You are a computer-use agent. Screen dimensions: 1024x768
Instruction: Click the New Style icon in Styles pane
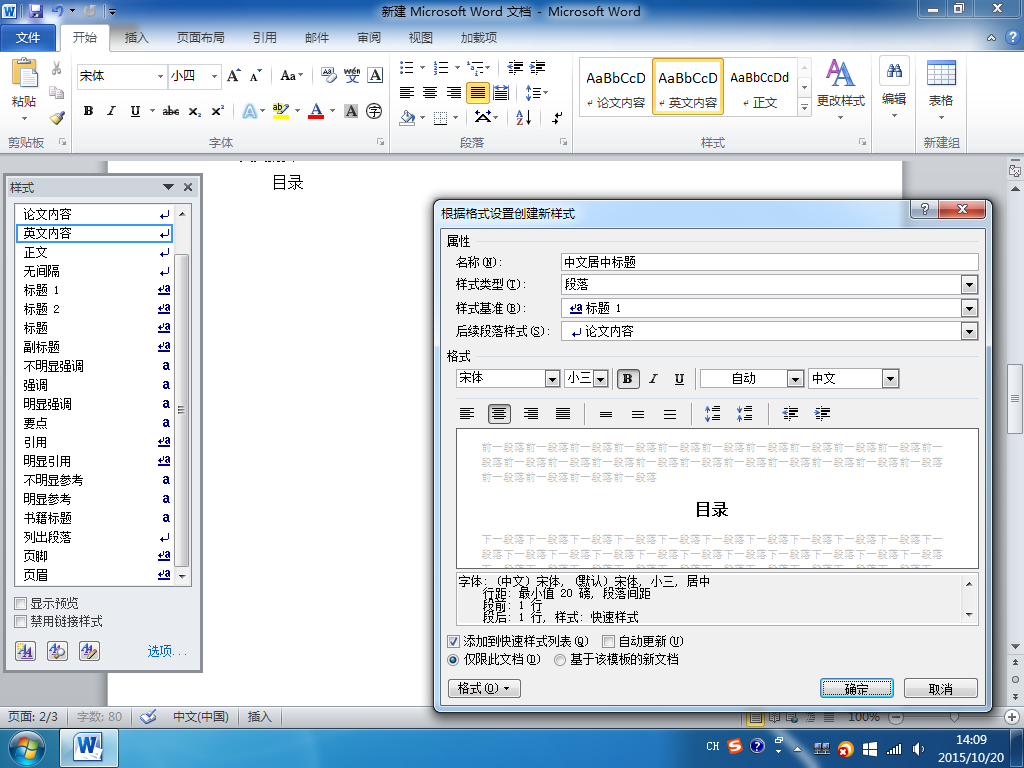(x=25, y=651)
